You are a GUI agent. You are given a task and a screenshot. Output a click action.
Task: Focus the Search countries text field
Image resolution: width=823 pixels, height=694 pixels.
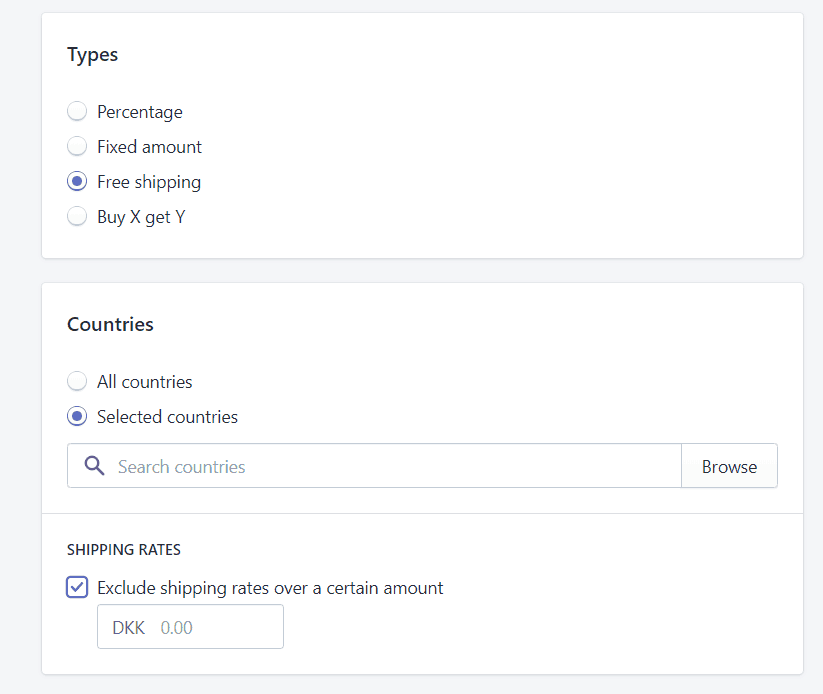coord(374,466)
